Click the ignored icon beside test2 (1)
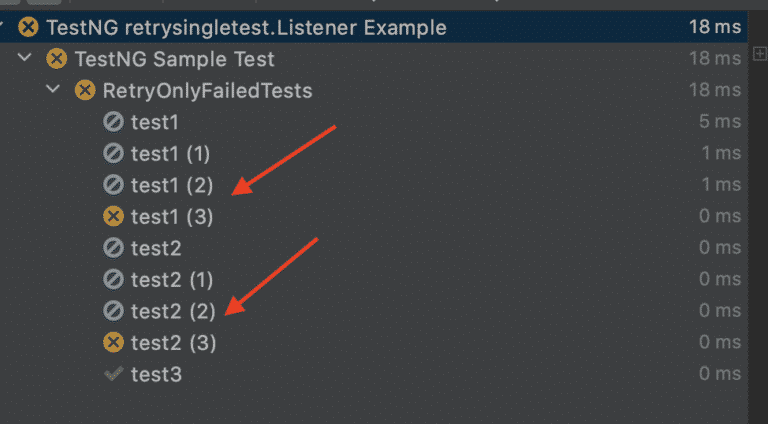This screenshot has width=768, height=424. click(113, 280)
